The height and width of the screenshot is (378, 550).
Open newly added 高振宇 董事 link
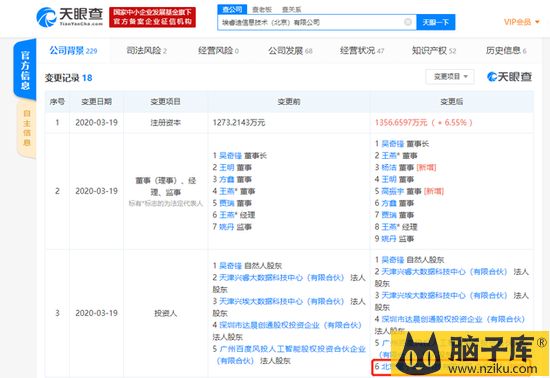[393, 191]
